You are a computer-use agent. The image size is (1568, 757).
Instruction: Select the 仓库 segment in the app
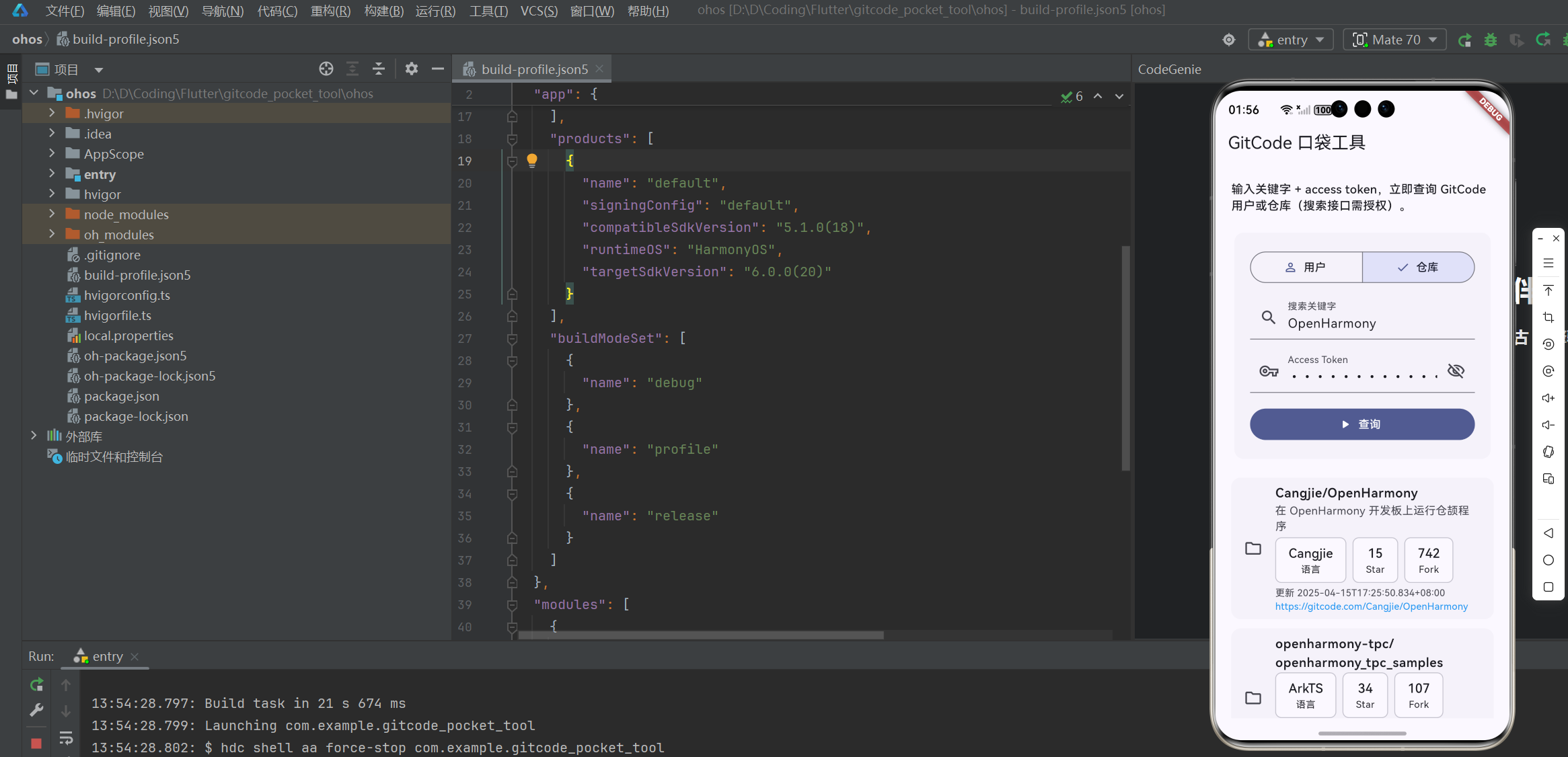coord(1418,268)
